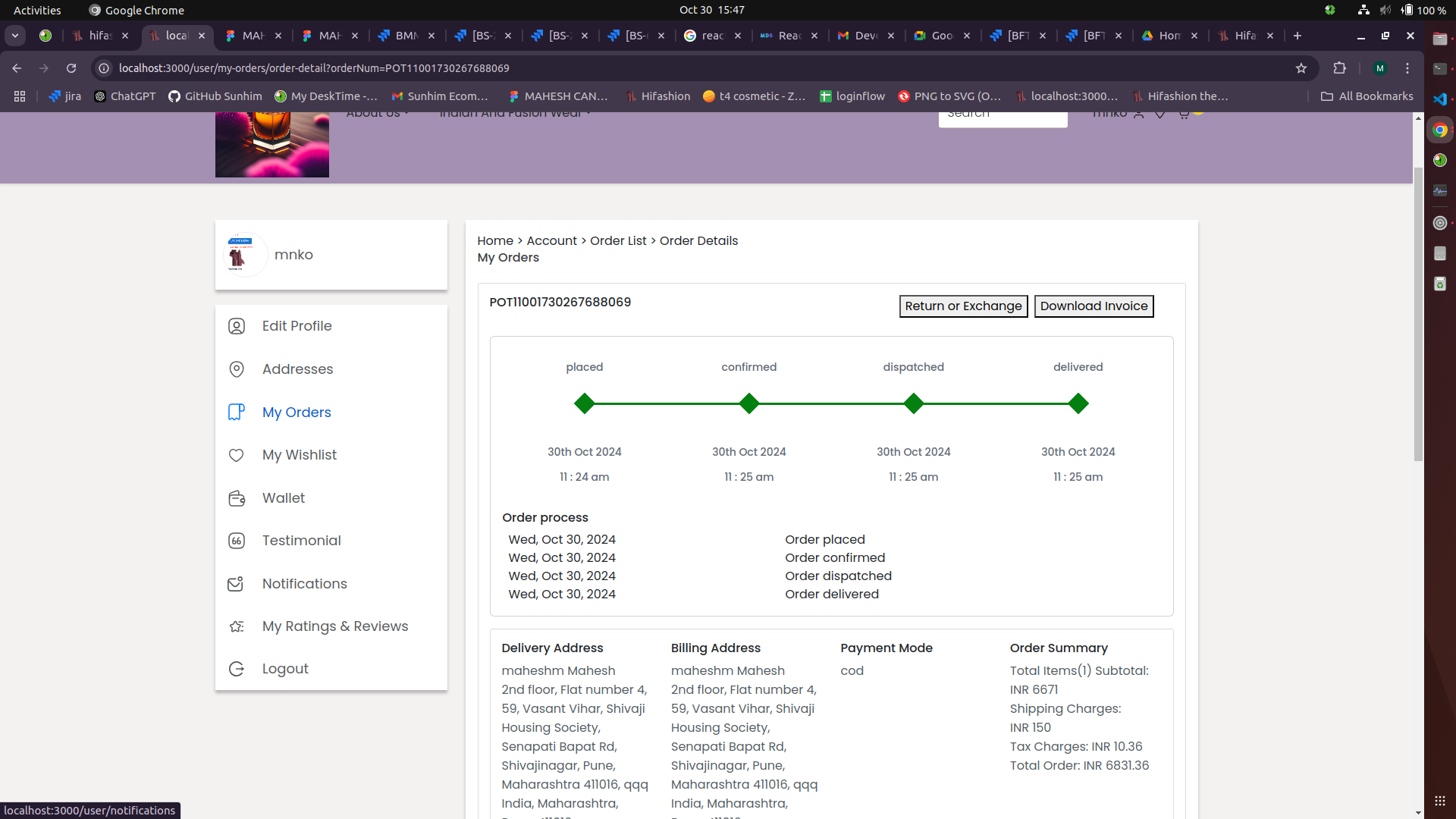Click the store logo image in the header

pos(272,145)
